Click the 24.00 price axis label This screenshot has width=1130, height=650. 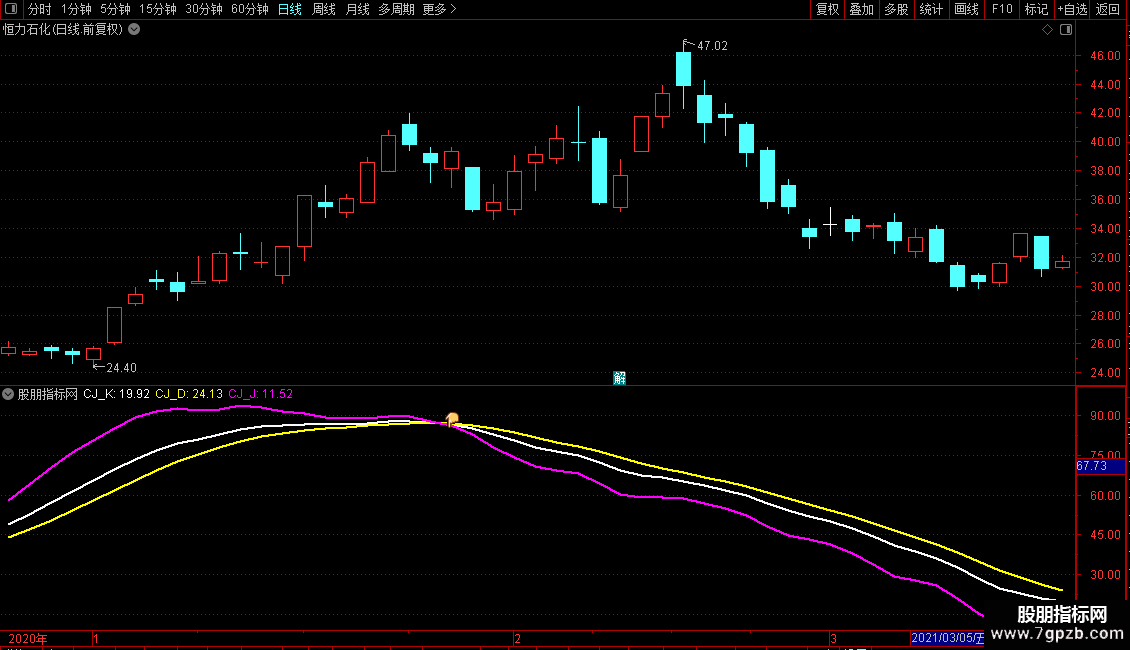[x=1105, y=373]
